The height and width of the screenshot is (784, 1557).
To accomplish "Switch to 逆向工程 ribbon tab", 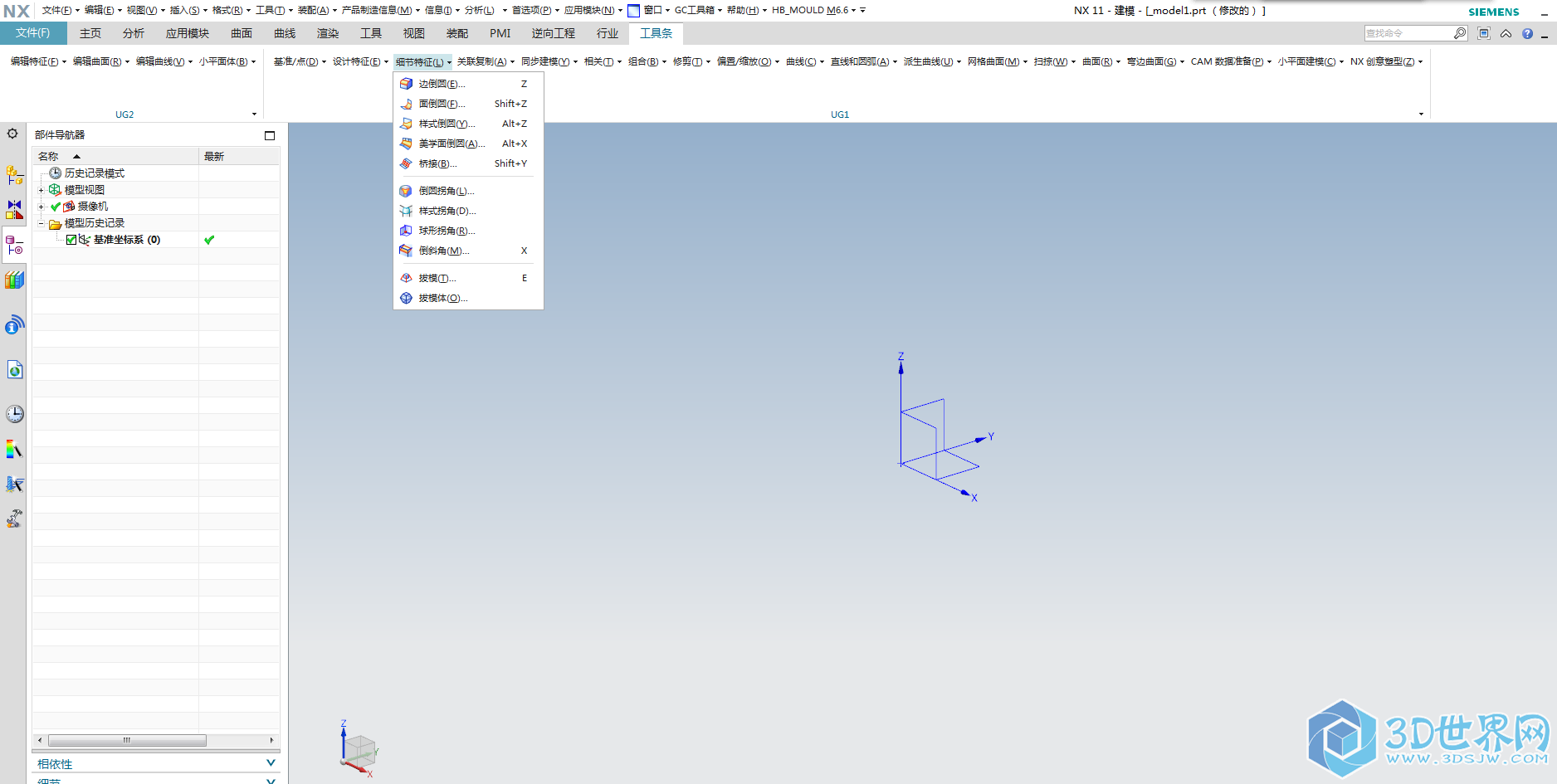I will pos(554,33).
